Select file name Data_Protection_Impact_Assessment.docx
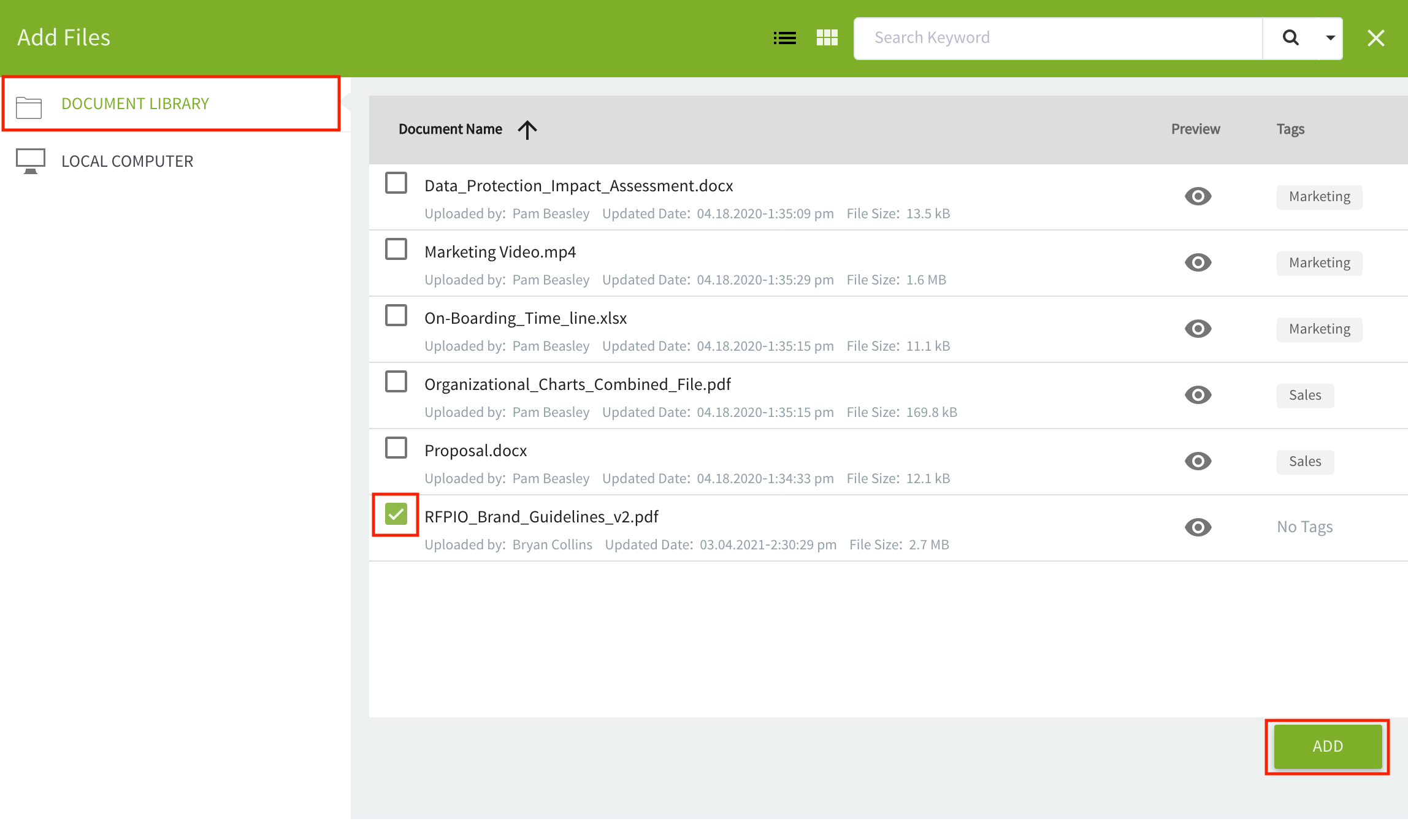 (578, 186)
